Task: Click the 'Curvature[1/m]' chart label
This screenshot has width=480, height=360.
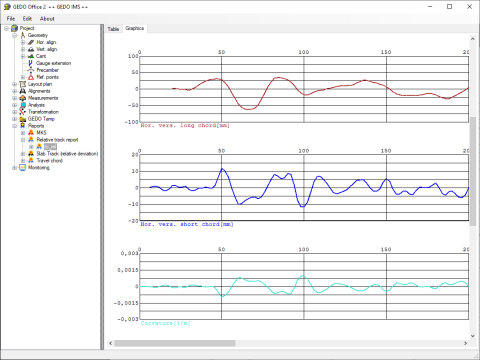Action: pyautogui.click(x=165, y=323)
